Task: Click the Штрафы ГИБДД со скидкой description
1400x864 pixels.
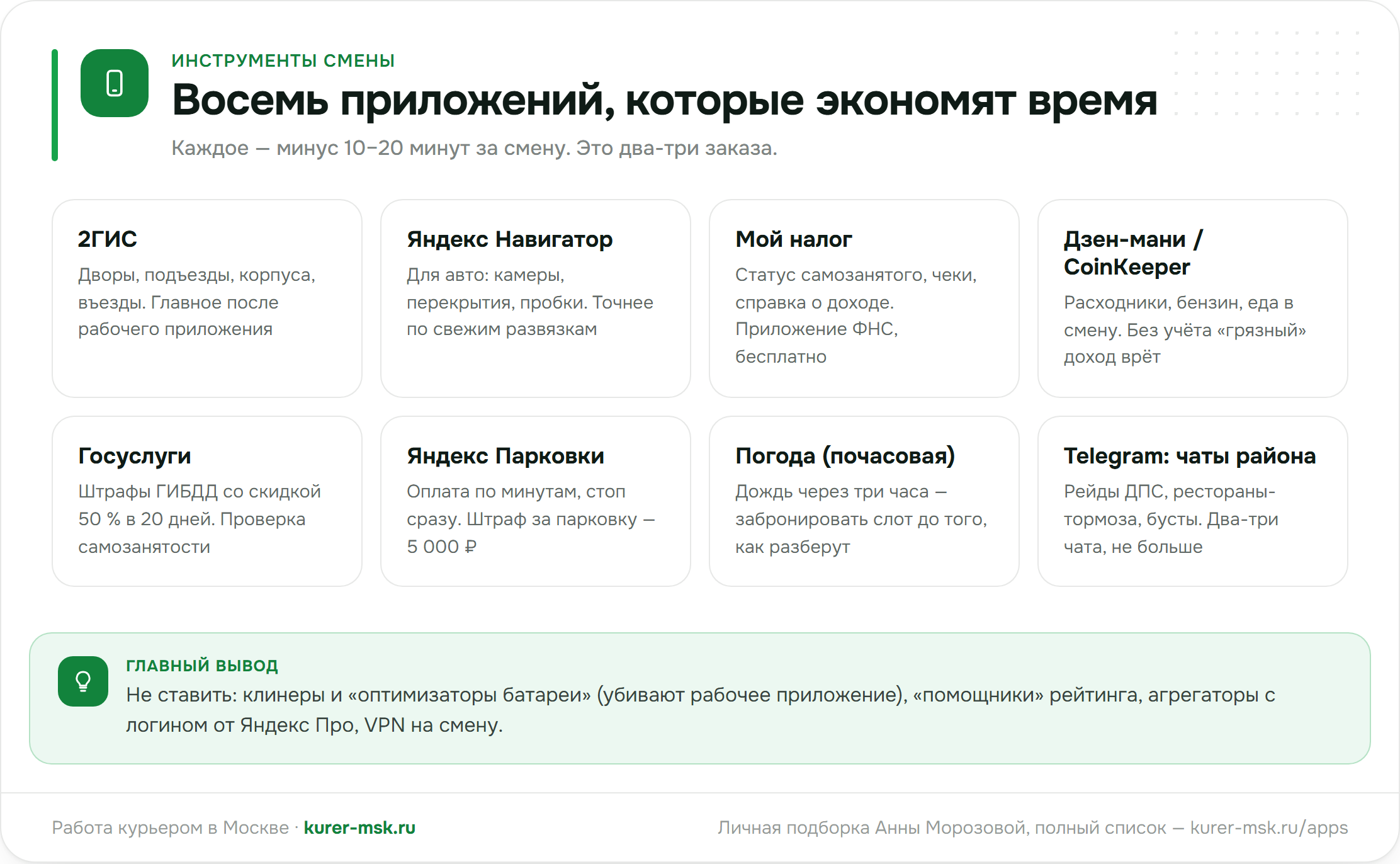Action: pyautogui.click(x=200, y=519)
